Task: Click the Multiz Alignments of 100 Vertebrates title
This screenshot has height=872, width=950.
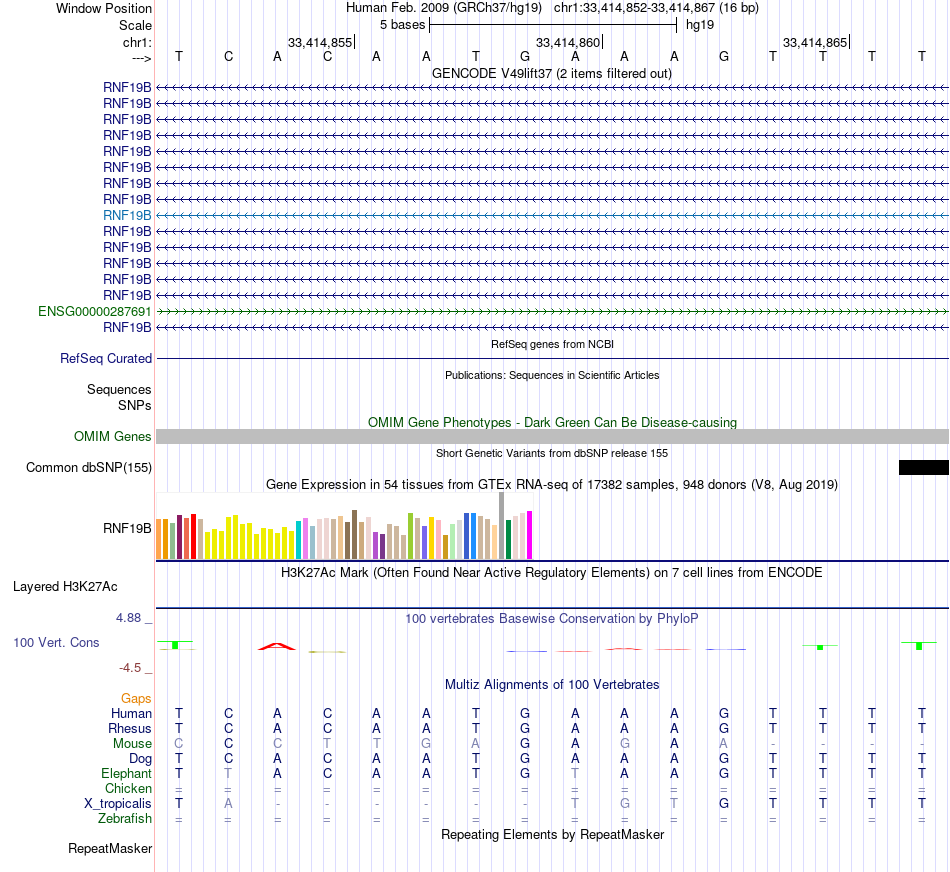Action: coord(552,684)
